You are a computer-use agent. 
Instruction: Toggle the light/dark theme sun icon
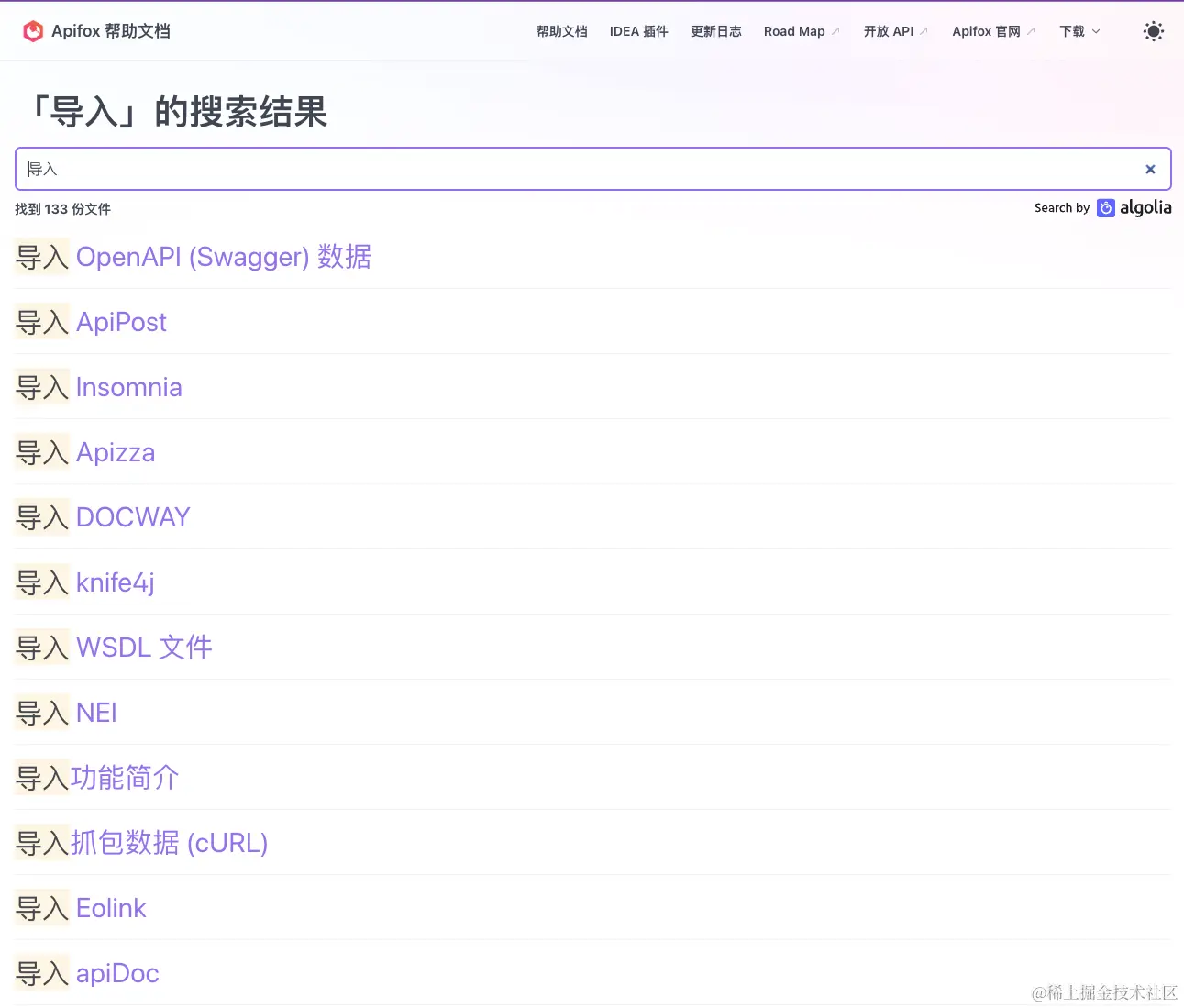pos(1154,31)
